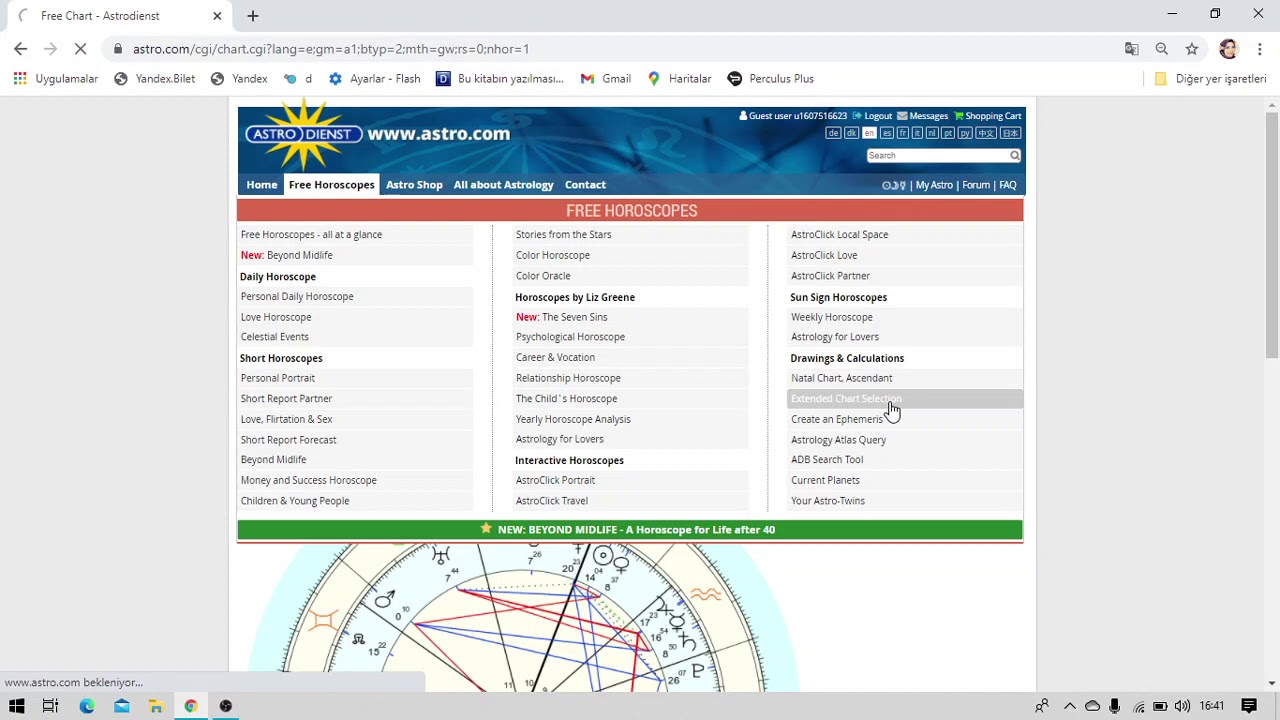This screenshot has width=1280, height=720.
Task: Open the Windows notification center
Action: coord(1249,706)
